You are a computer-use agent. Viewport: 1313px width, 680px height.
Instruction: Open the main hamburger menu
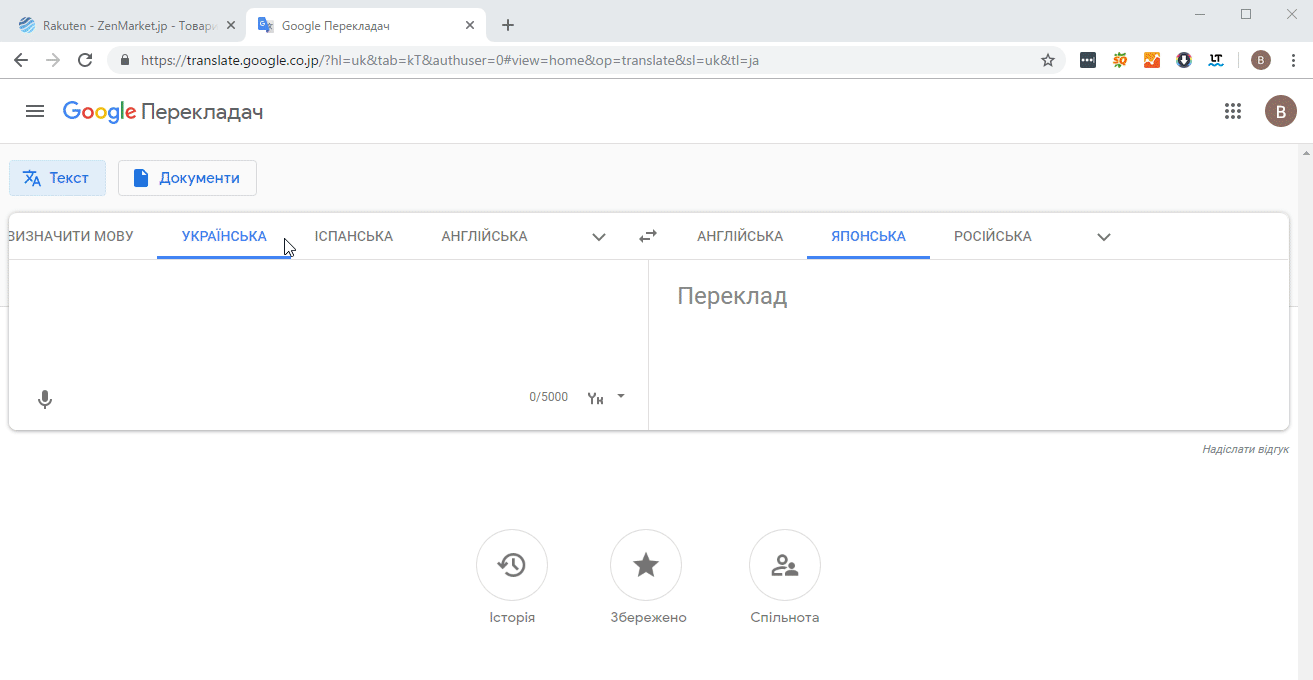click(x=35, y=111)
